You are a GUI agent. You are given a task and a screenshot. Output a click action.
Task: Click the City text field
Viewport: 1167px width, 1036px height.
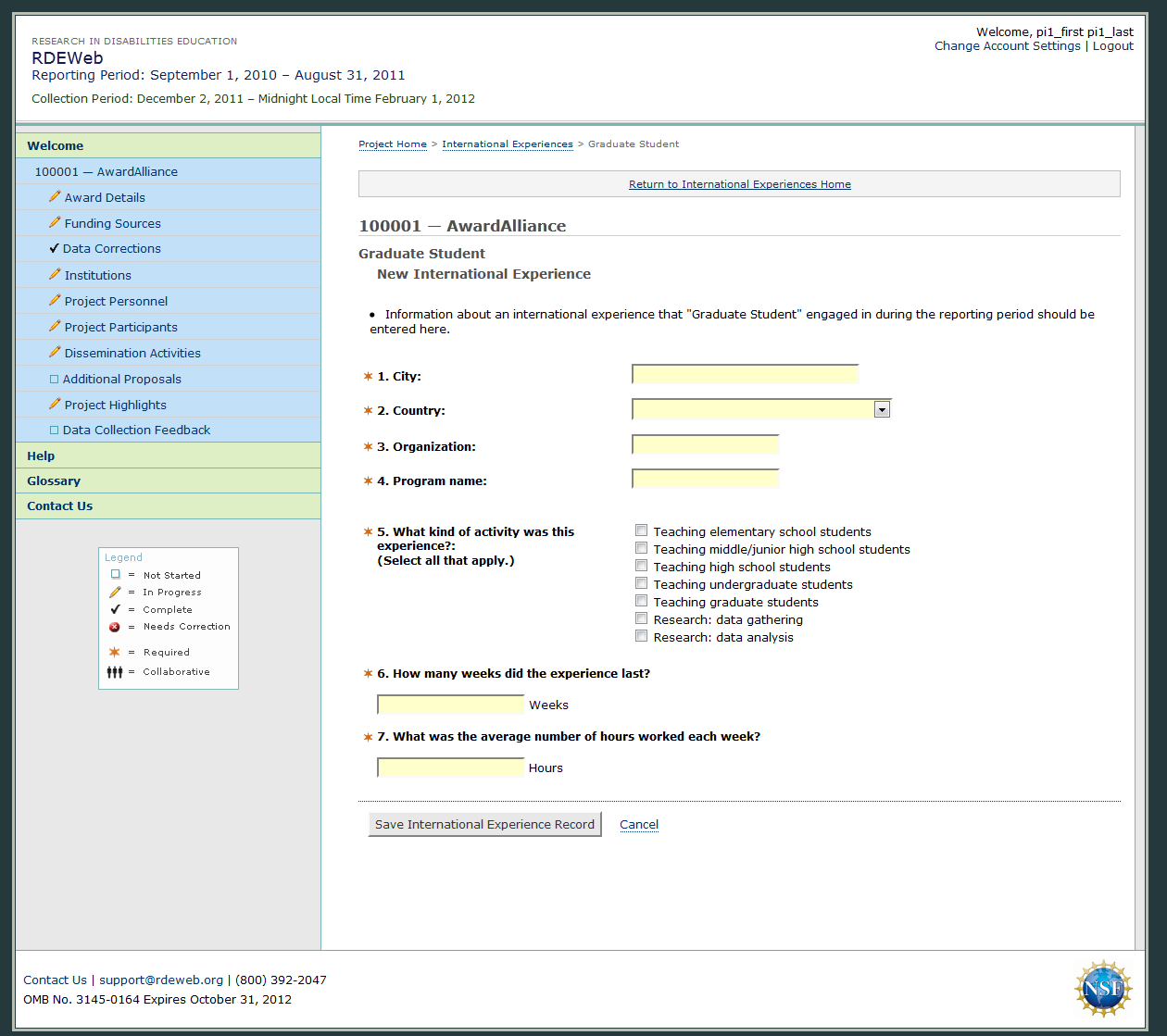745,374
